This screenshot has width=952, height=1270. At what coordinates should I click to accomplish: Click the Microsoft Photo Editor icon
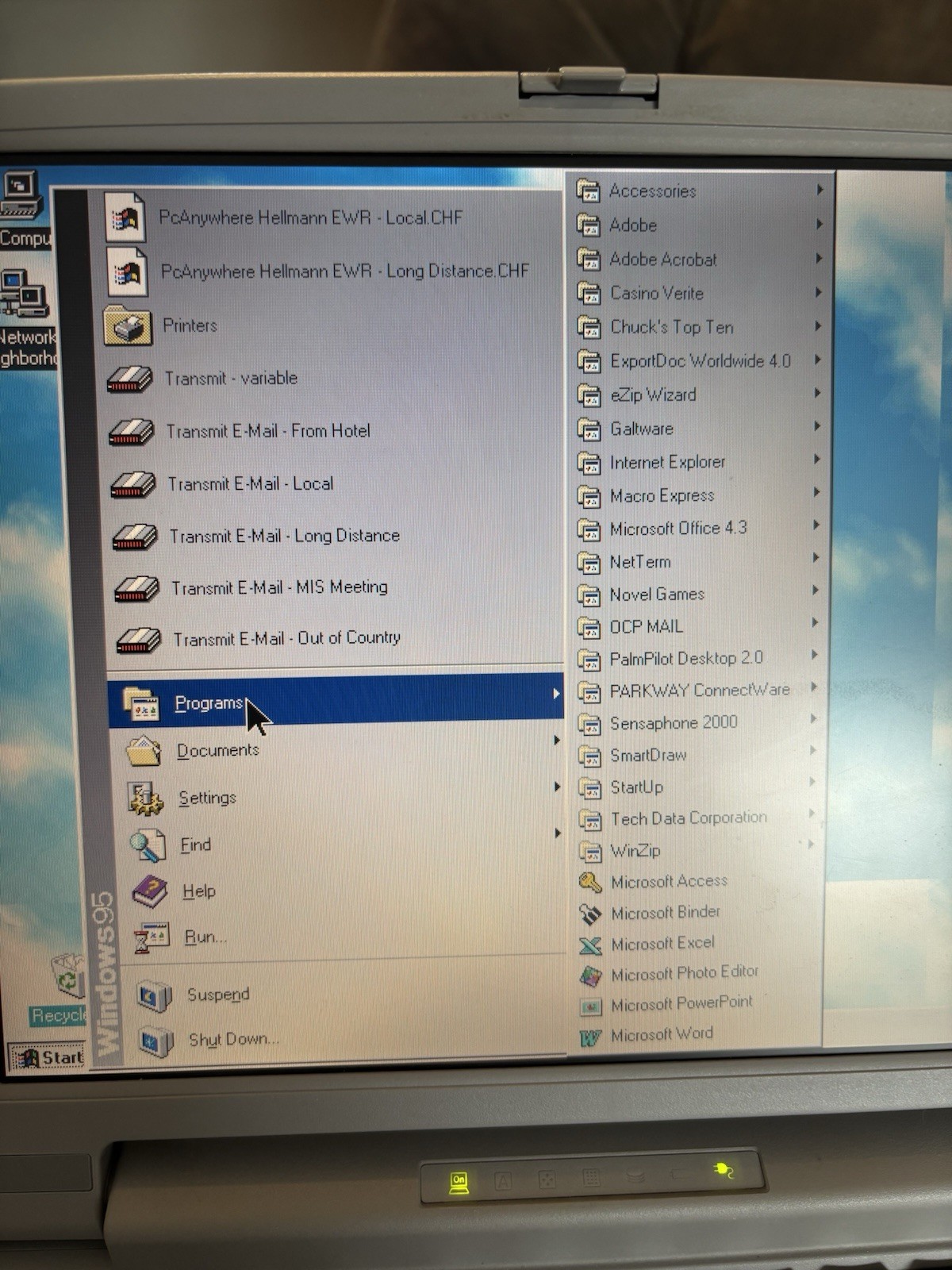click(590, 976)
